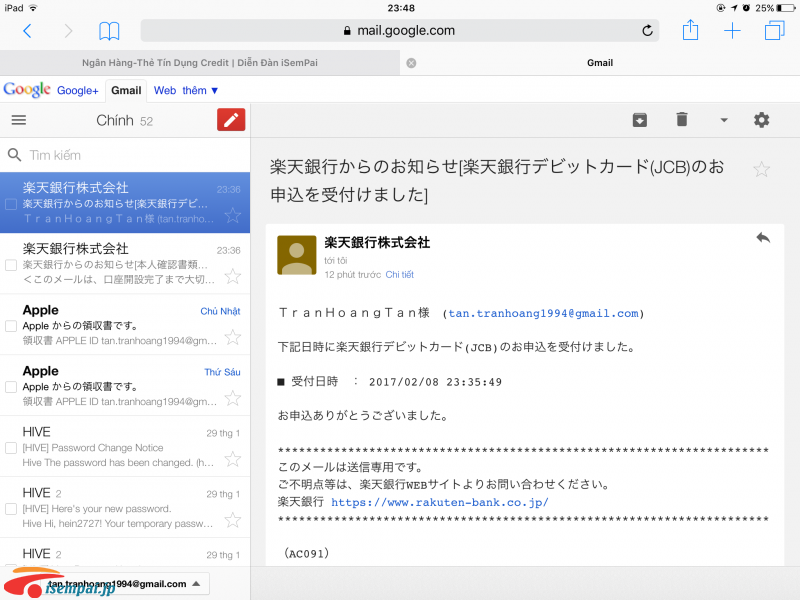The width and height of the screenshot is (800, 600).
Task: Go back with Safari back arrow
Action: pyautogui.click(x=28, y=31)
